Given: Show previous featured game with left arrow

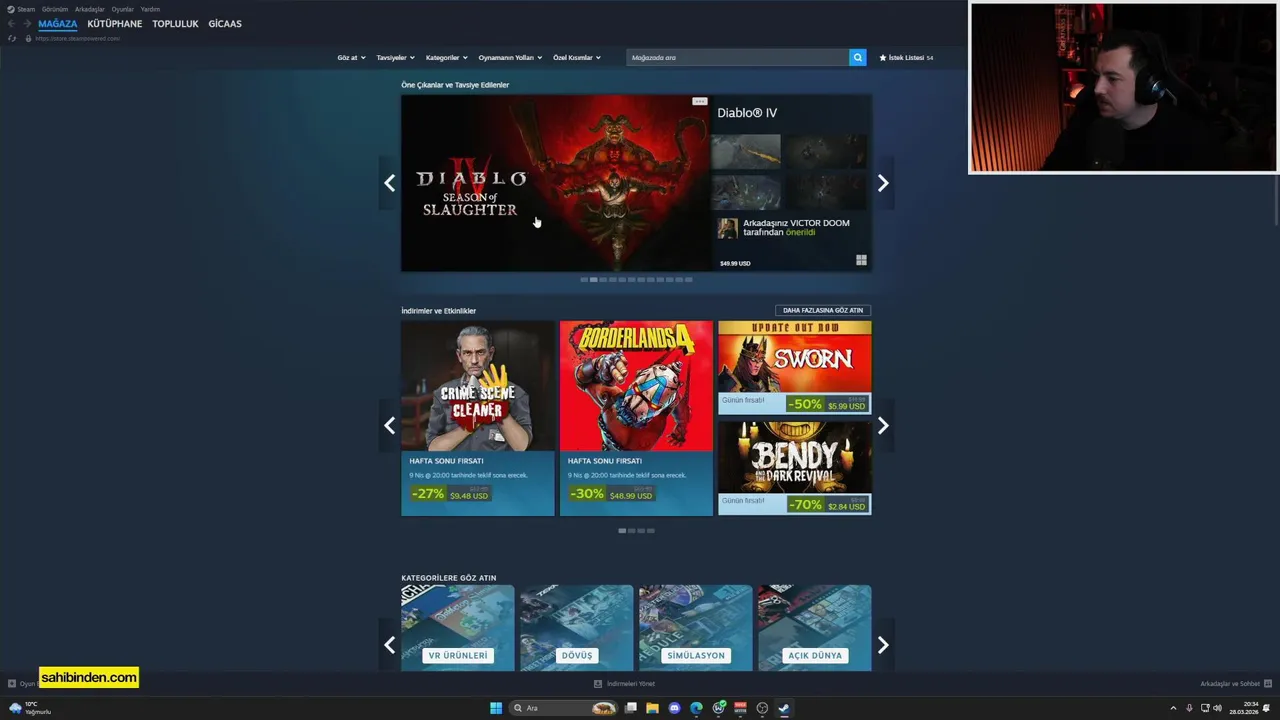Looking at the screenshot, I should pyautogui.click(x=389, y=183).
